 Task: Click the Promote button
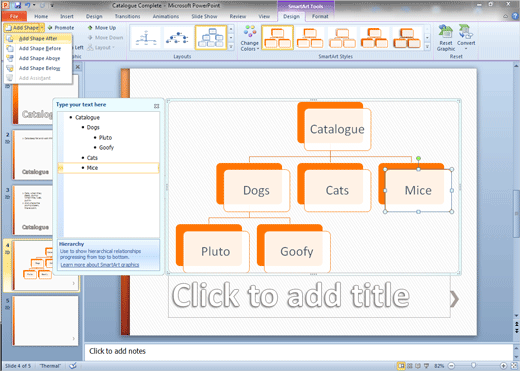[61, 28]
